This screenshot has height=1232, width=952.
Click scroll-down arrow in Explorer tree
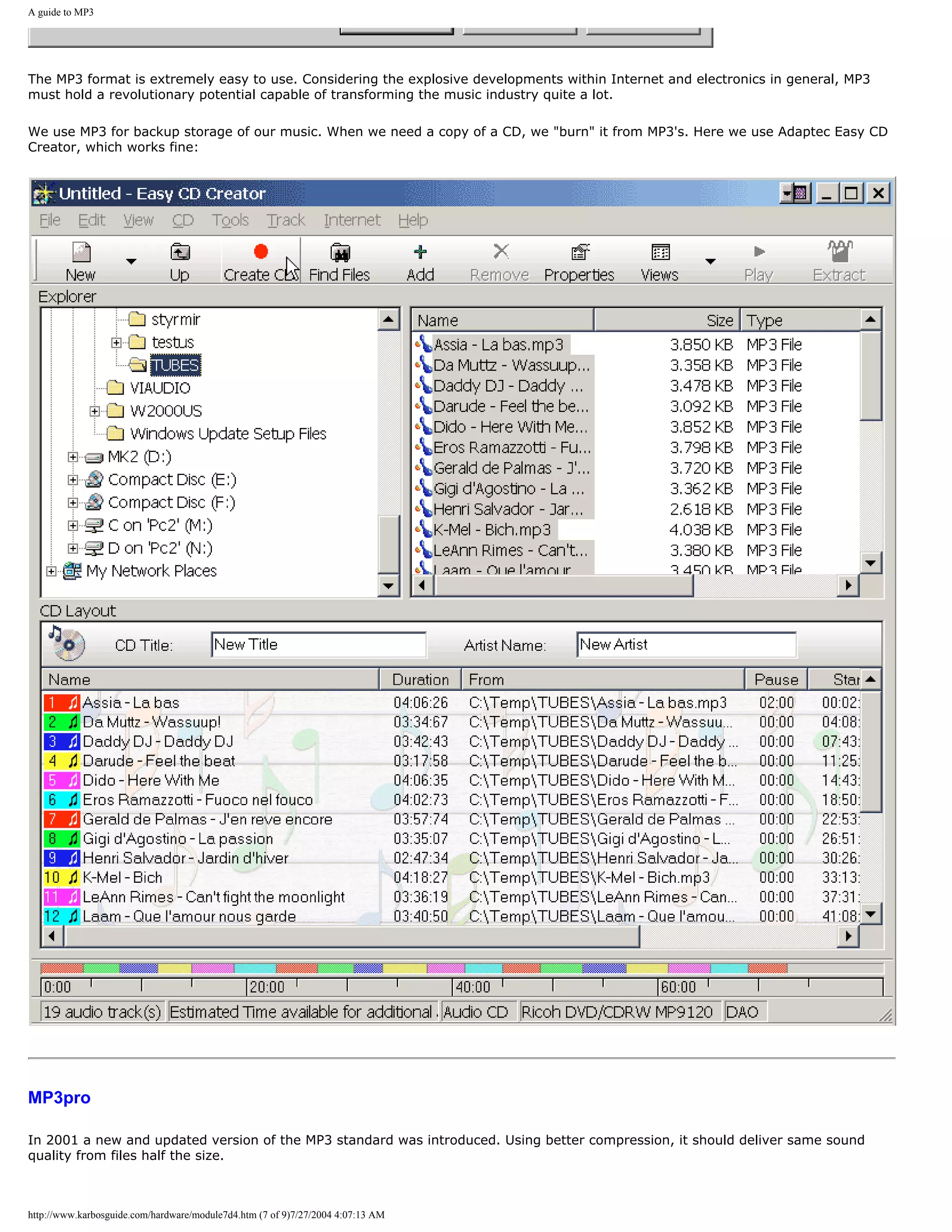click(x=388, y=586)
